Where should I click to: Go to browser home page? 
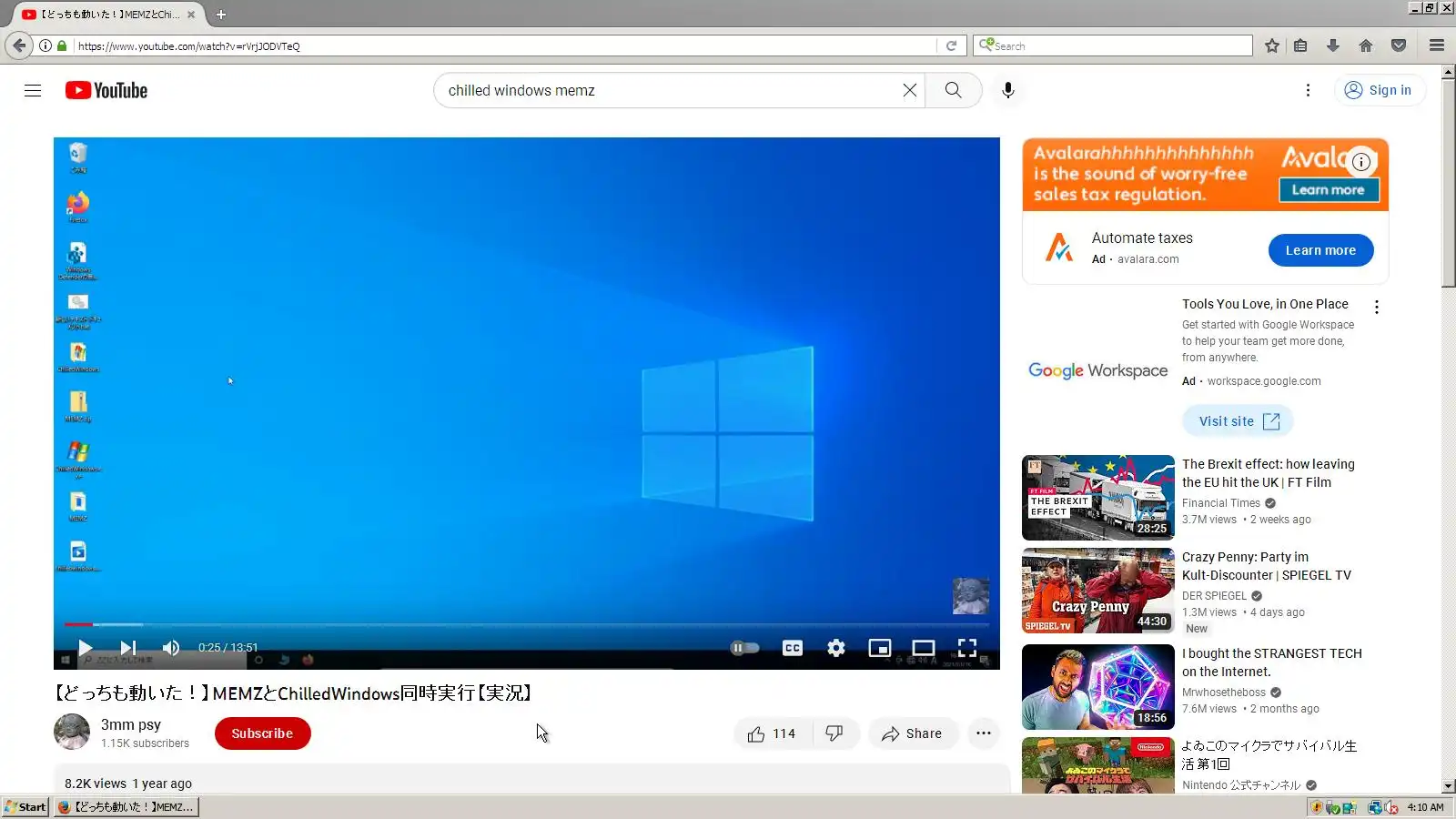point(1366,45)
